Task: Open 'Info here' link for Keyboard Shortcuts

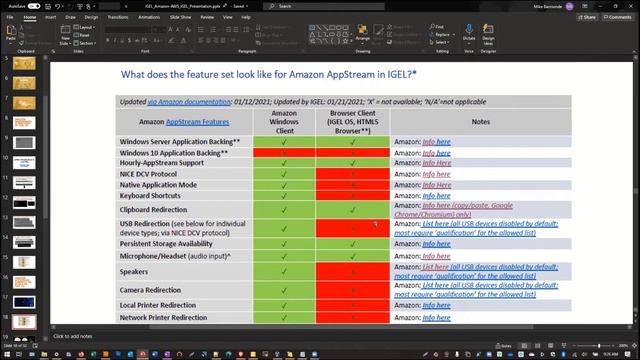Action: pos(436,196)
